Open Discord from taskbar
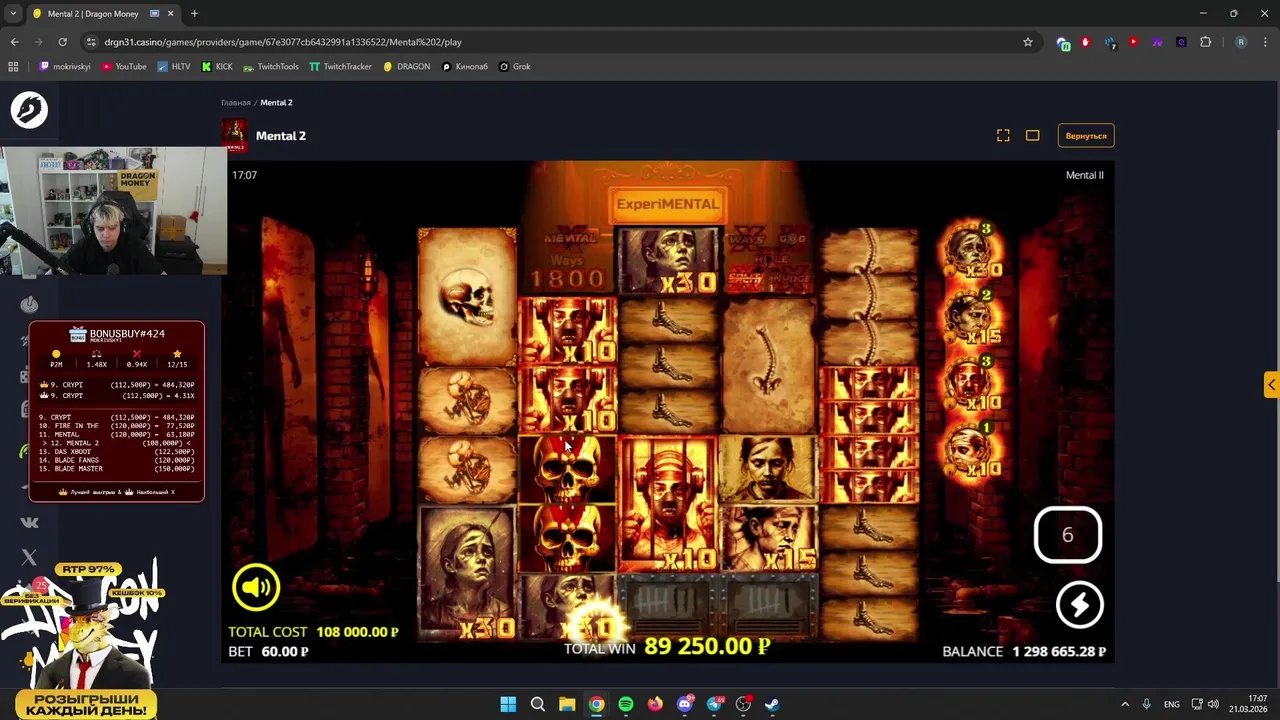The height and width of the screenshot is (720, 1280). point(685,704)
